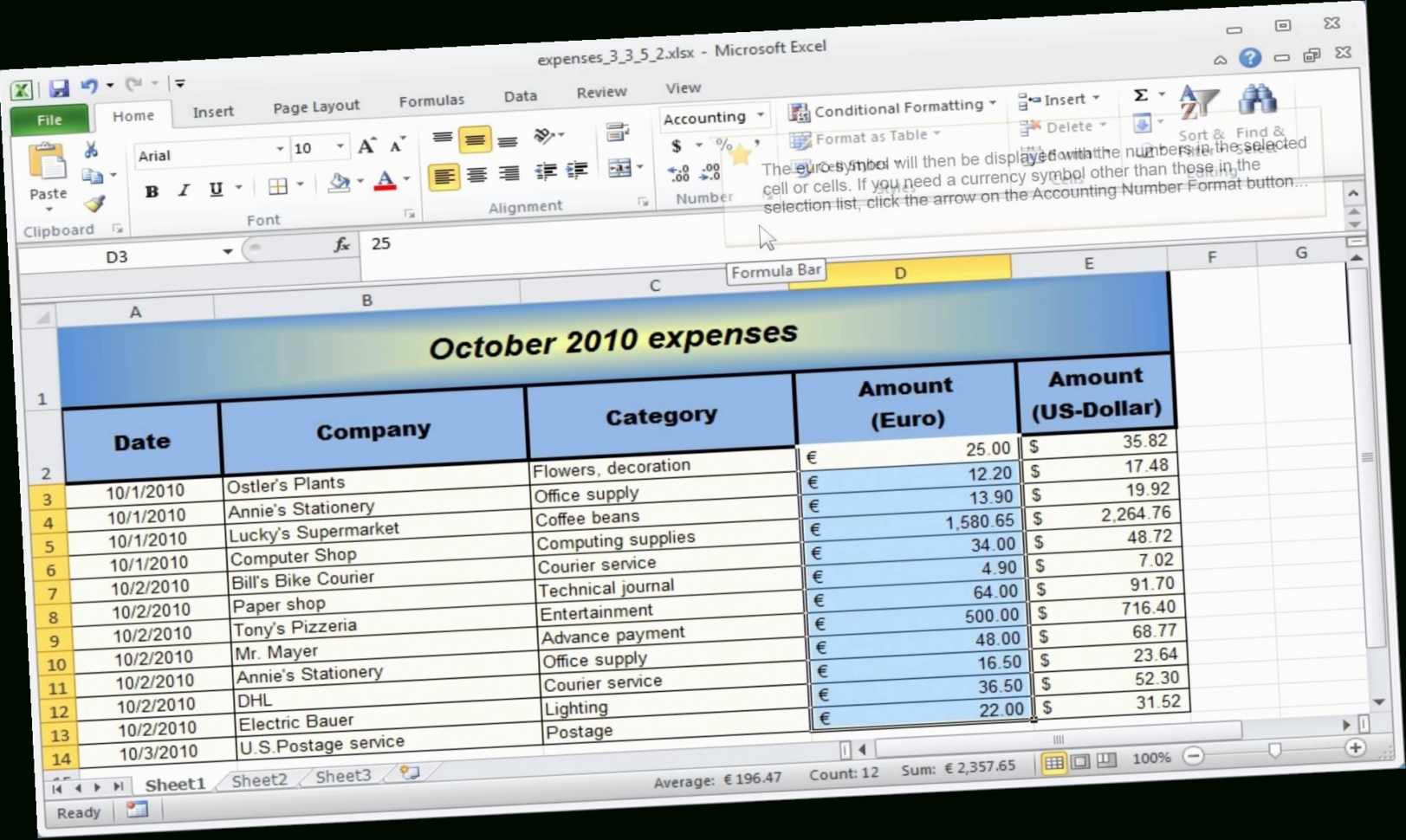
Task: Switch to the View ribbon tab
Action: 683,88
